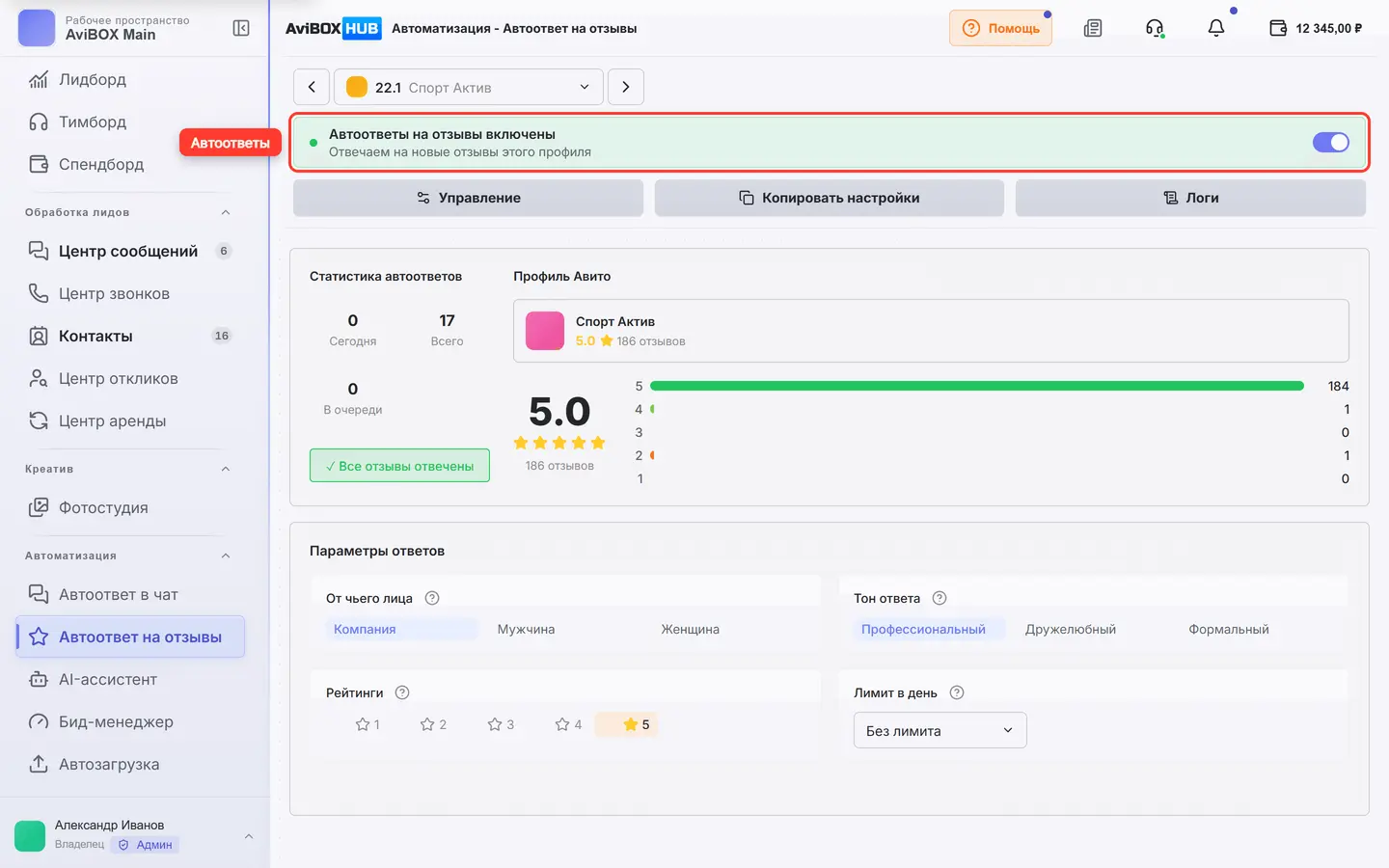Go to Фотостудия section
1389x868 pixels.
point(129,507)
